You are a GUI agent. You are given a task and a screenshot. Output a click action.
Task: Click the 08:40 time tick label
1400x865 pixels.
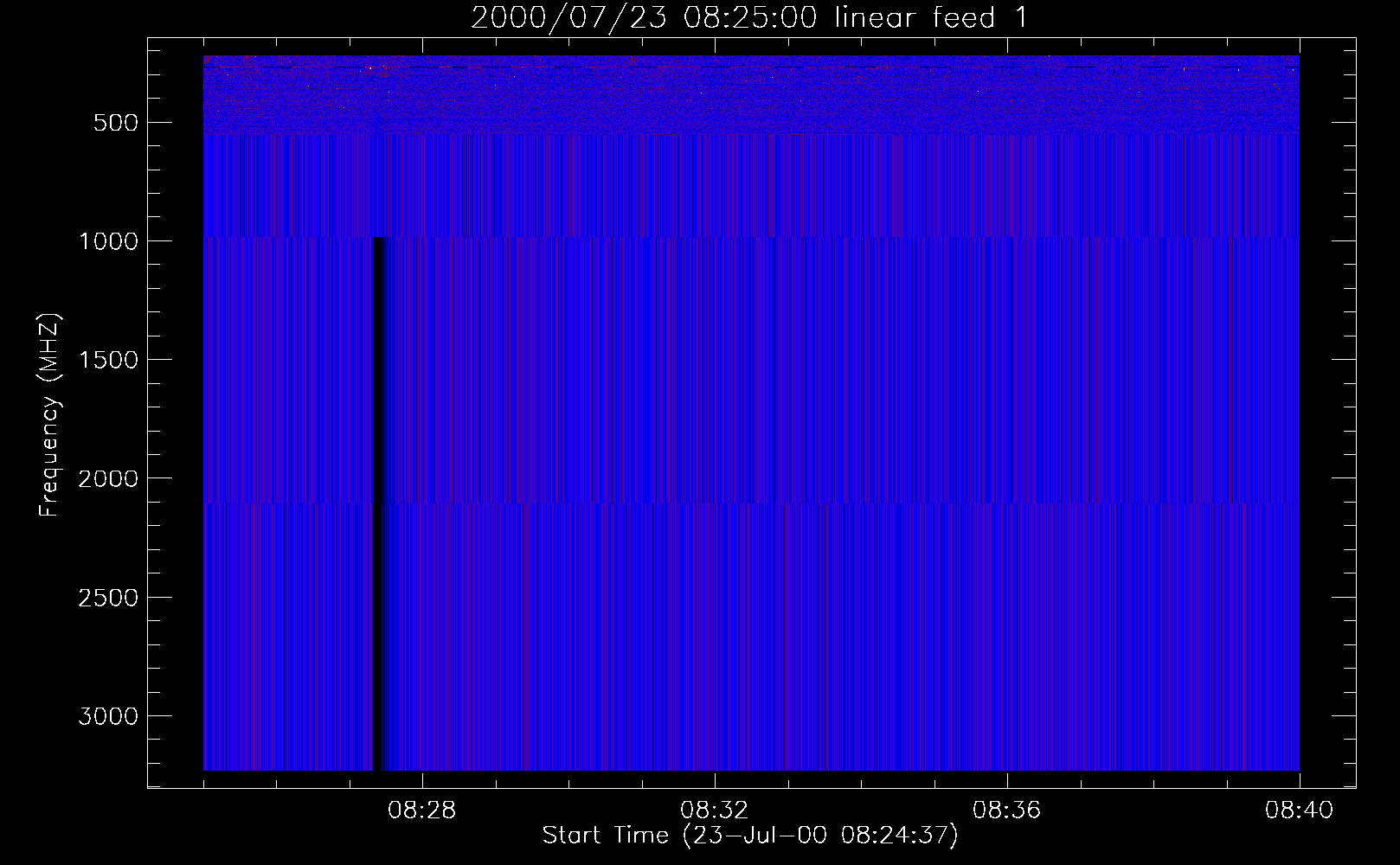click(x=1299, y=811)
